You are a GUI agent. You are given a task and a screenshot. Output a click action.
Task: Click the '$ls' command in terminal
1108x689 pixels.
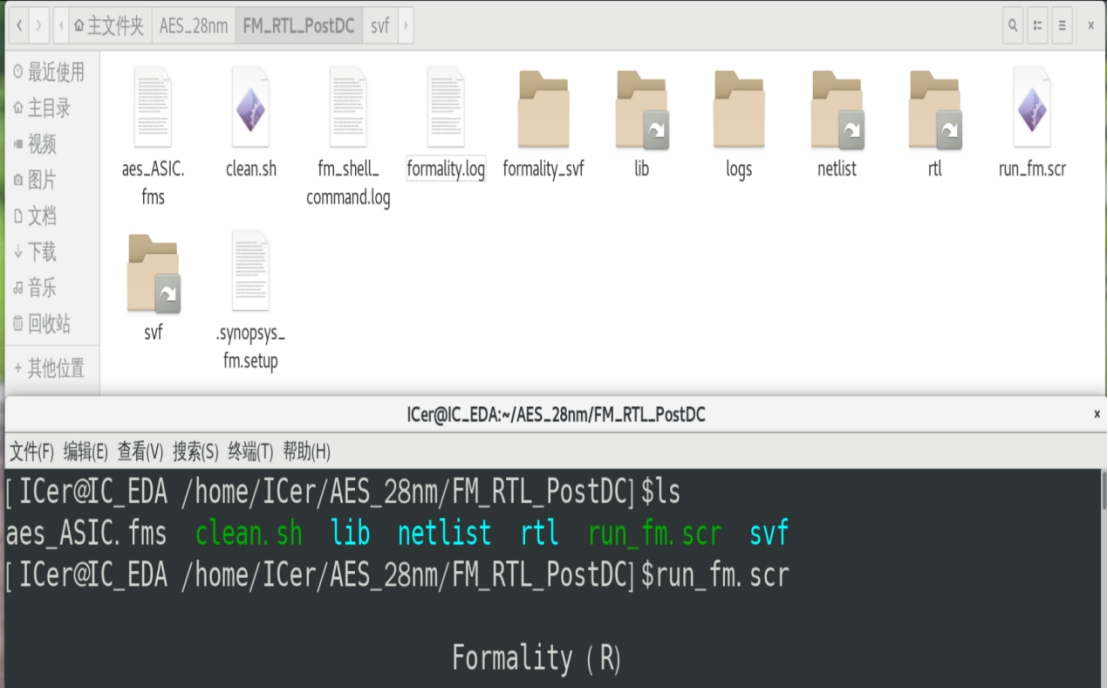(x=661, y=492)
